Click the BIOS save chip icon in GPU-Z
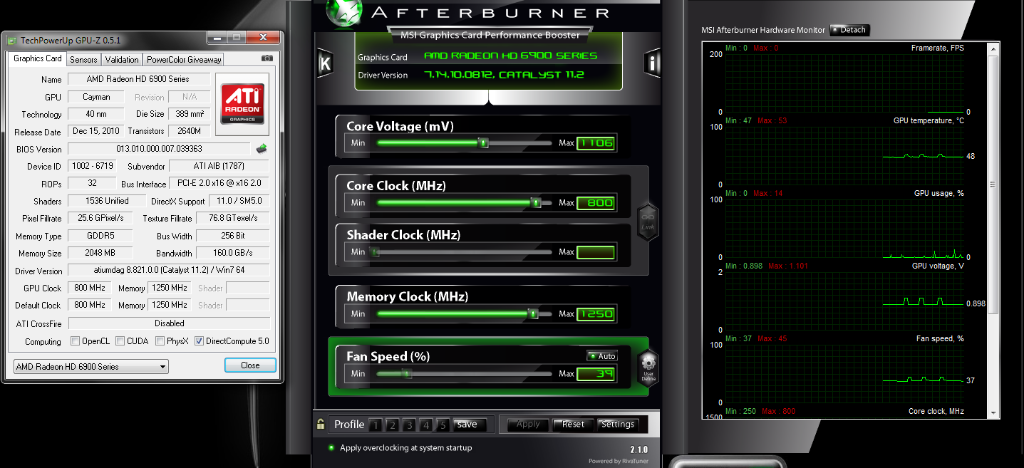The height and width of the screenshot is (468, 1024). [261, 149]
